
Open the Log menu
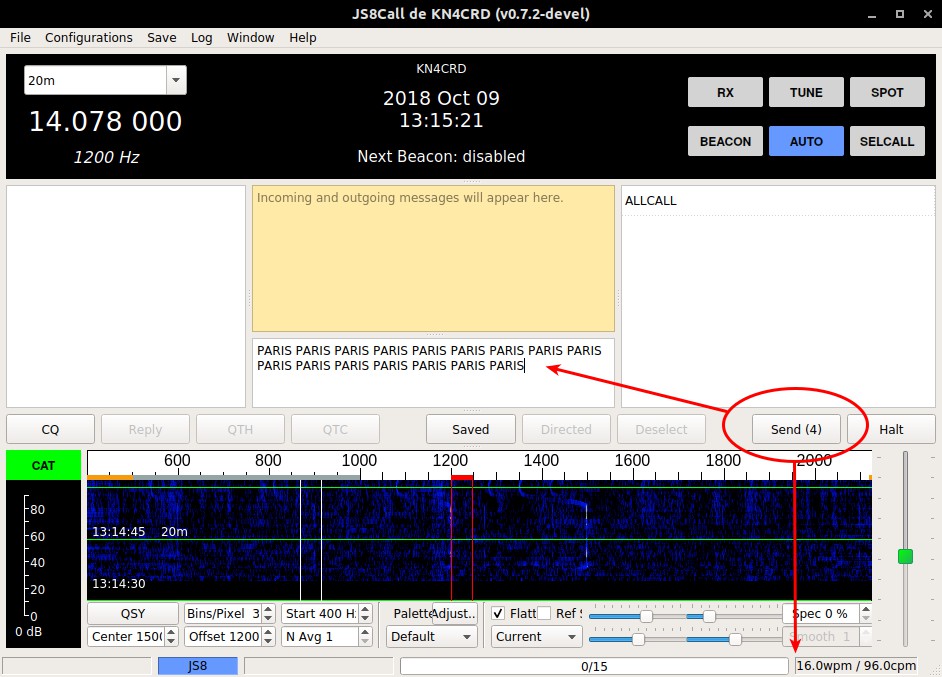(201, 37)
